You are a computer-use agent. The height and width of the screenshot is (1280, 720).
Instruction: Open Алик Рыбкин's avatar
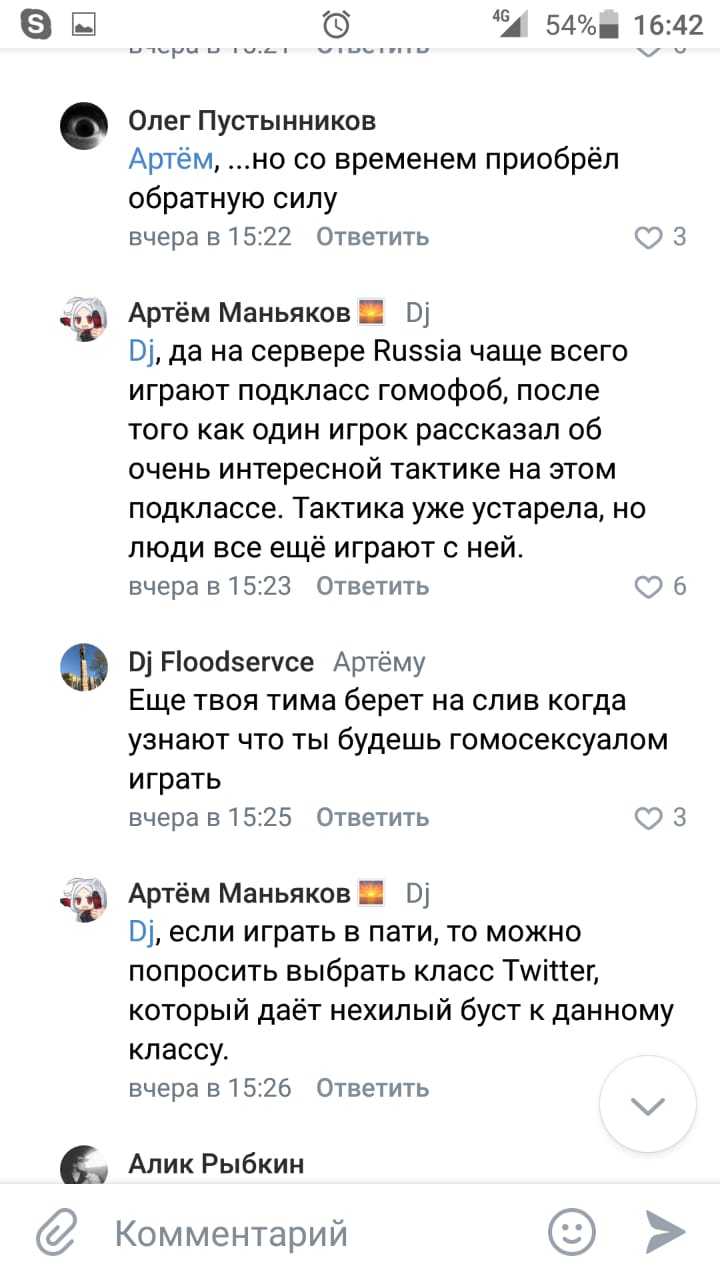click(84, 1166)
